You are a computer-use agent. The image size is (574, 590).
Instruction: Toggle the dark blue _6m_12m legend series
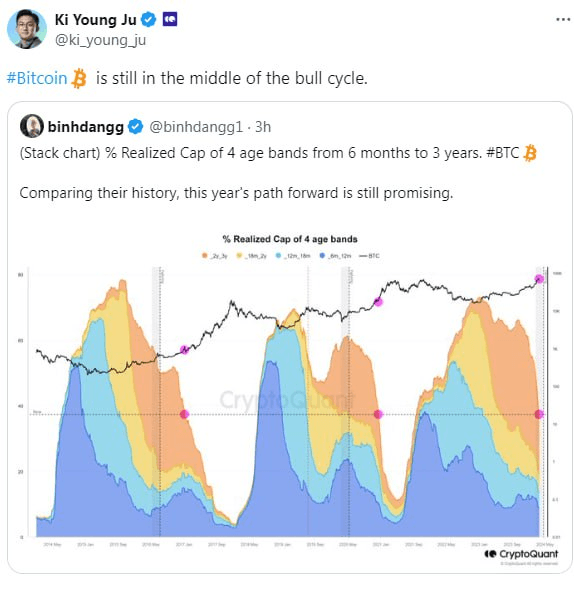335,256
